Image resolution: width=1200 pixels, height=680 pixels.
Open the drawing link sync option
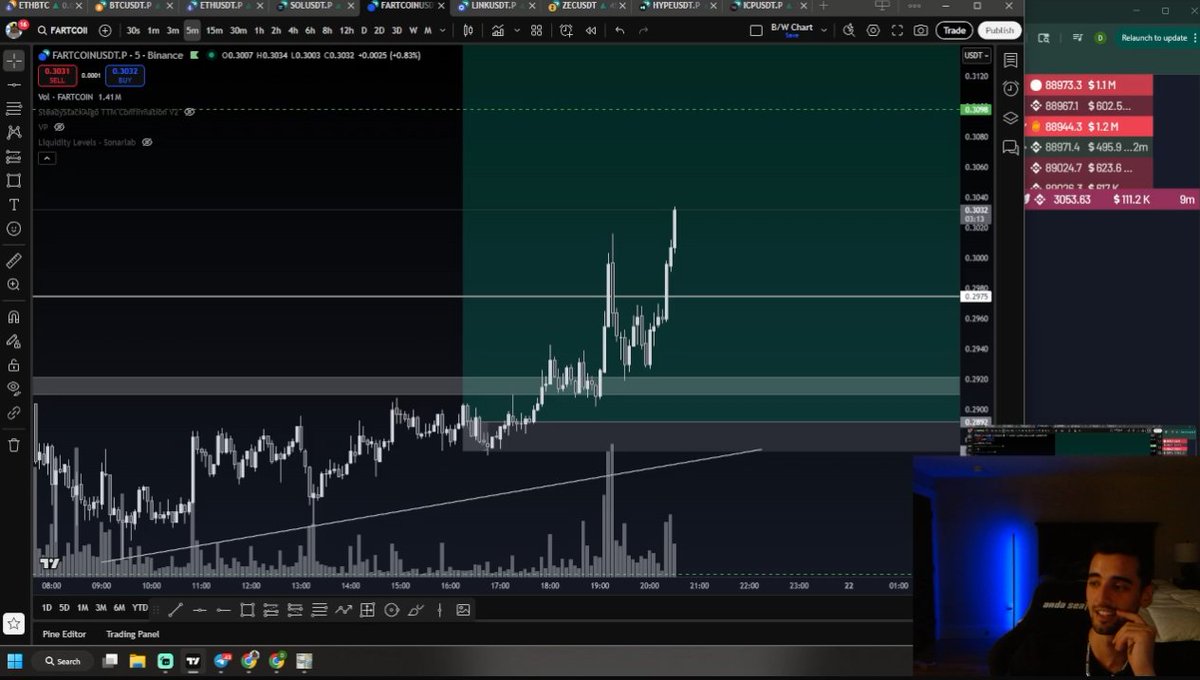pos(14,412)
